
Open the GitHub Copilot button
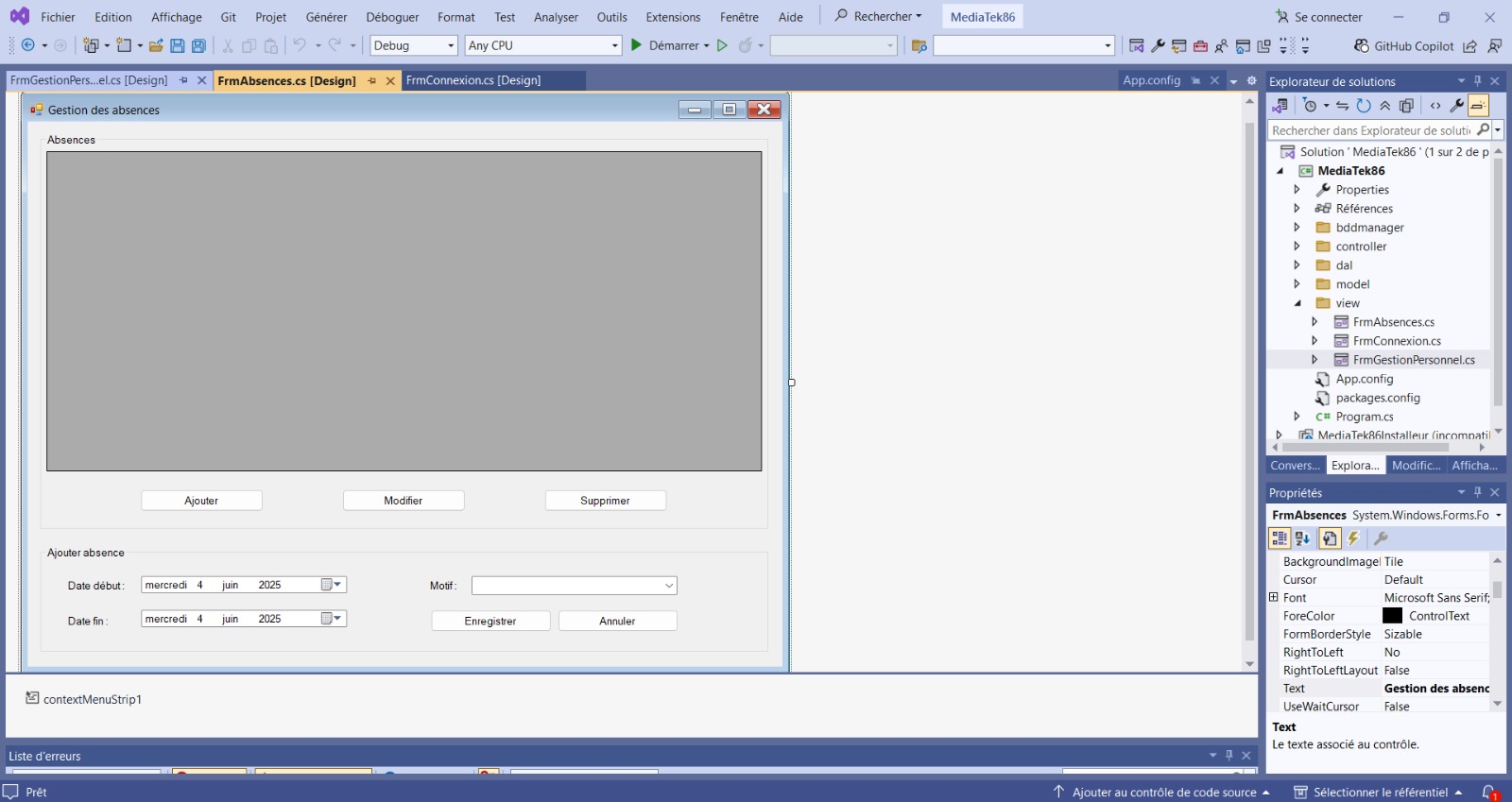tap(1403, 45)
